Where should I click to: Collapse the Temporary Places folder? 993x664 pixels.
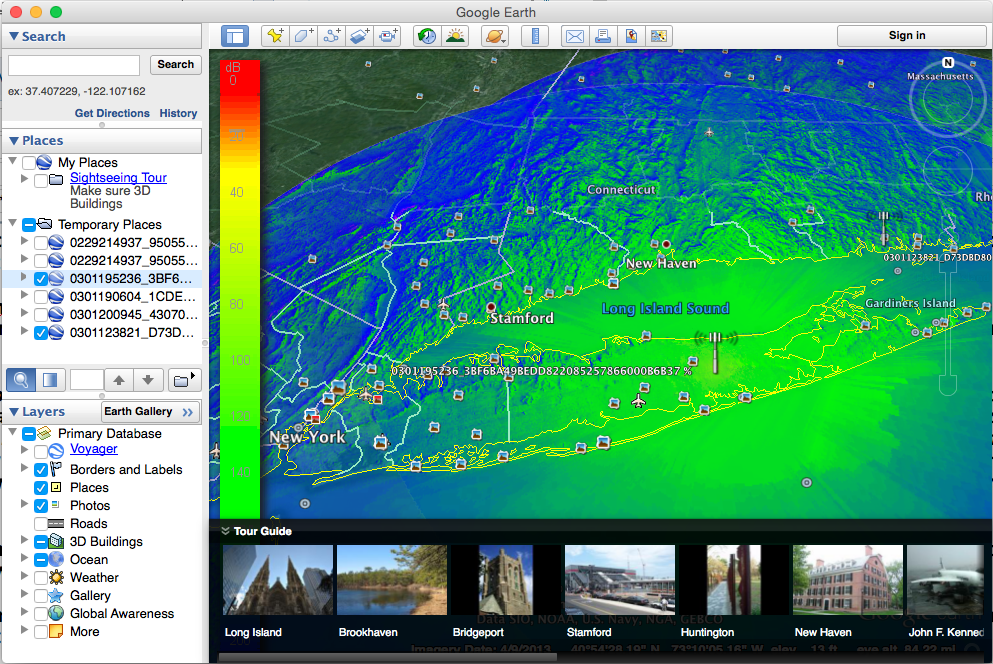pyautogui.click(x=10, y=224)
